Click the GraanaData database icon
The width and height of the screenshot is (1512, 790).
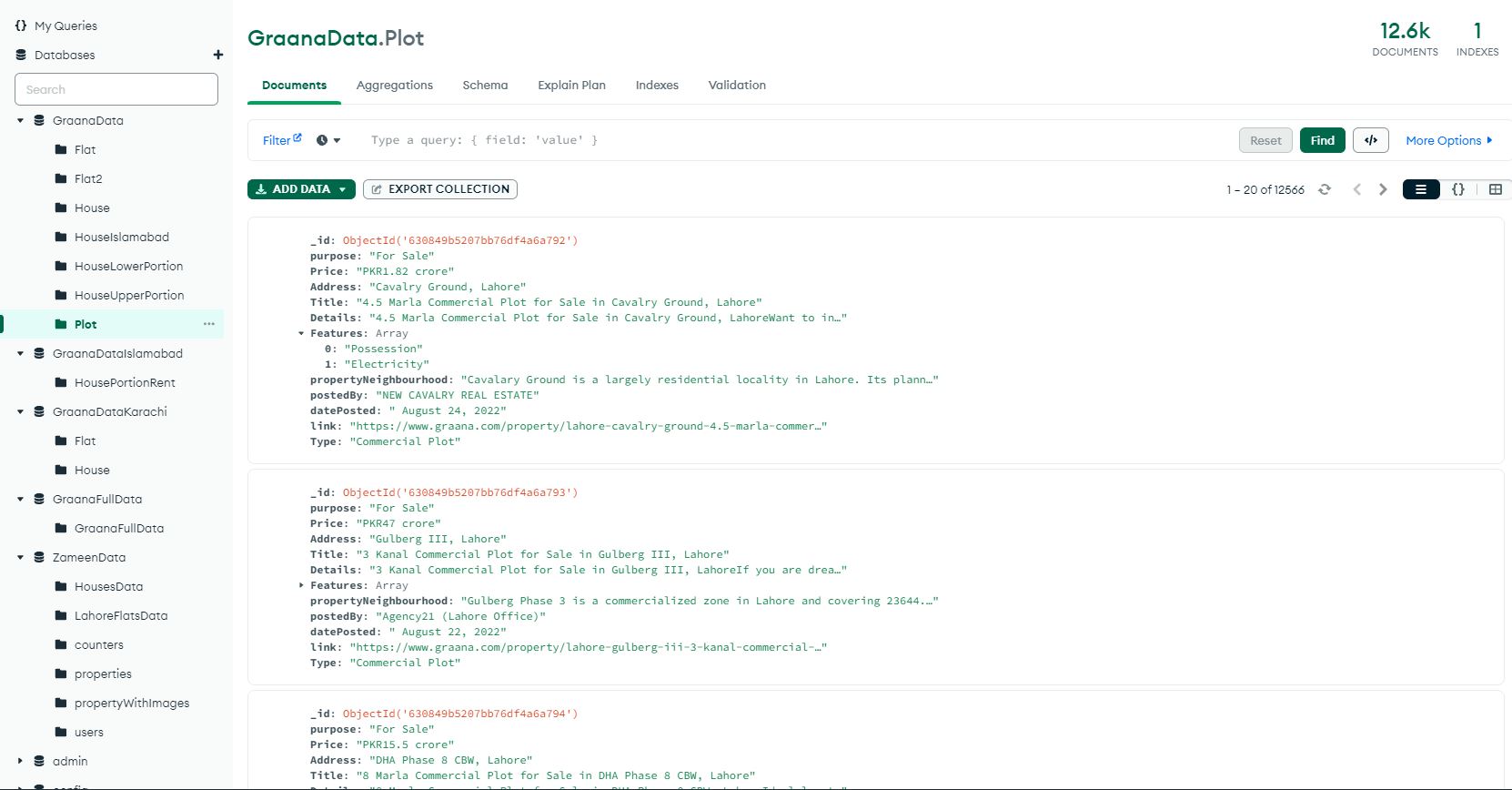click(39, 120)
